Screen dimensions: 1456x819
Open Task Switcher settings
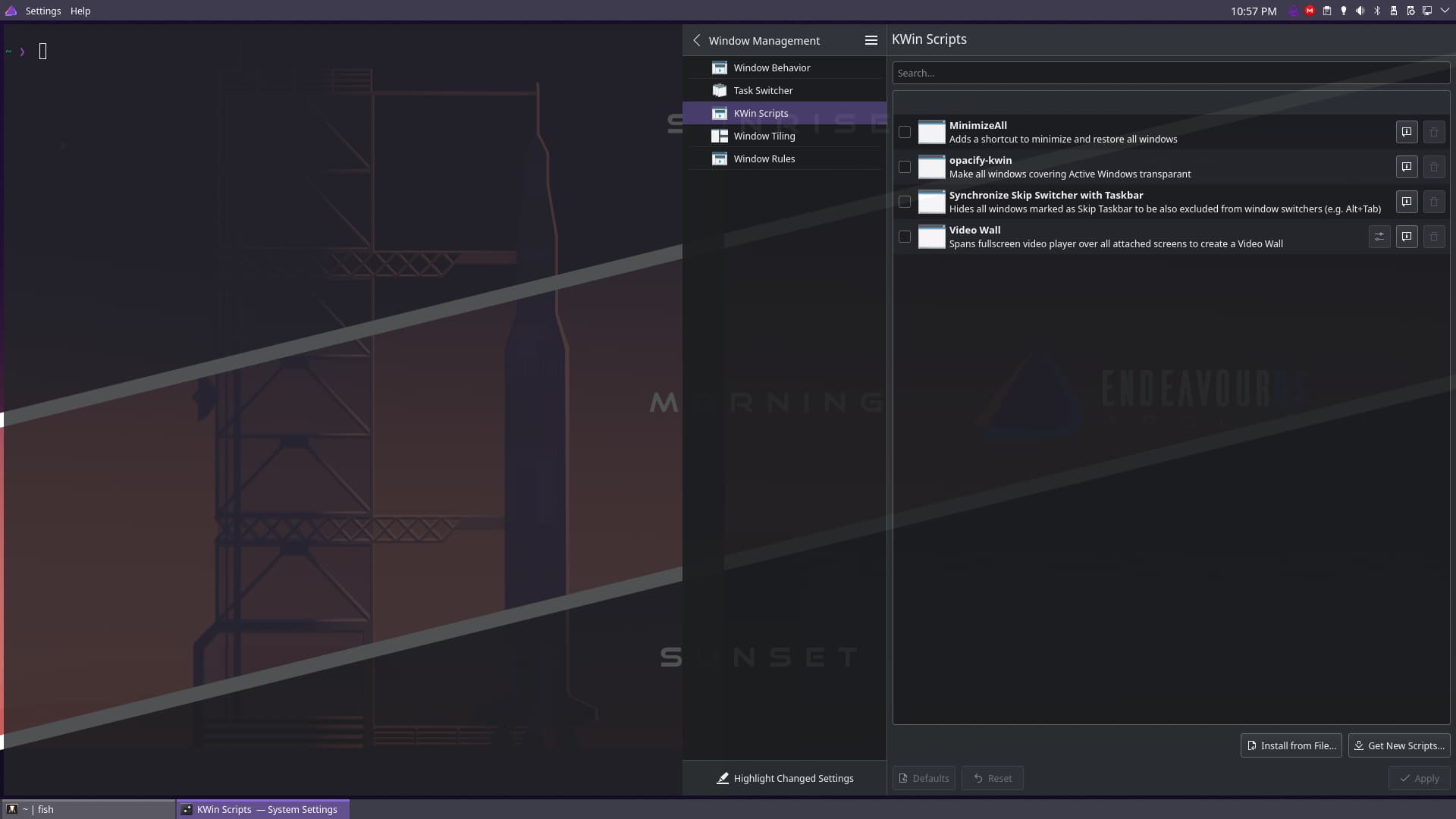pyautogui.click(x=762, y=89)
